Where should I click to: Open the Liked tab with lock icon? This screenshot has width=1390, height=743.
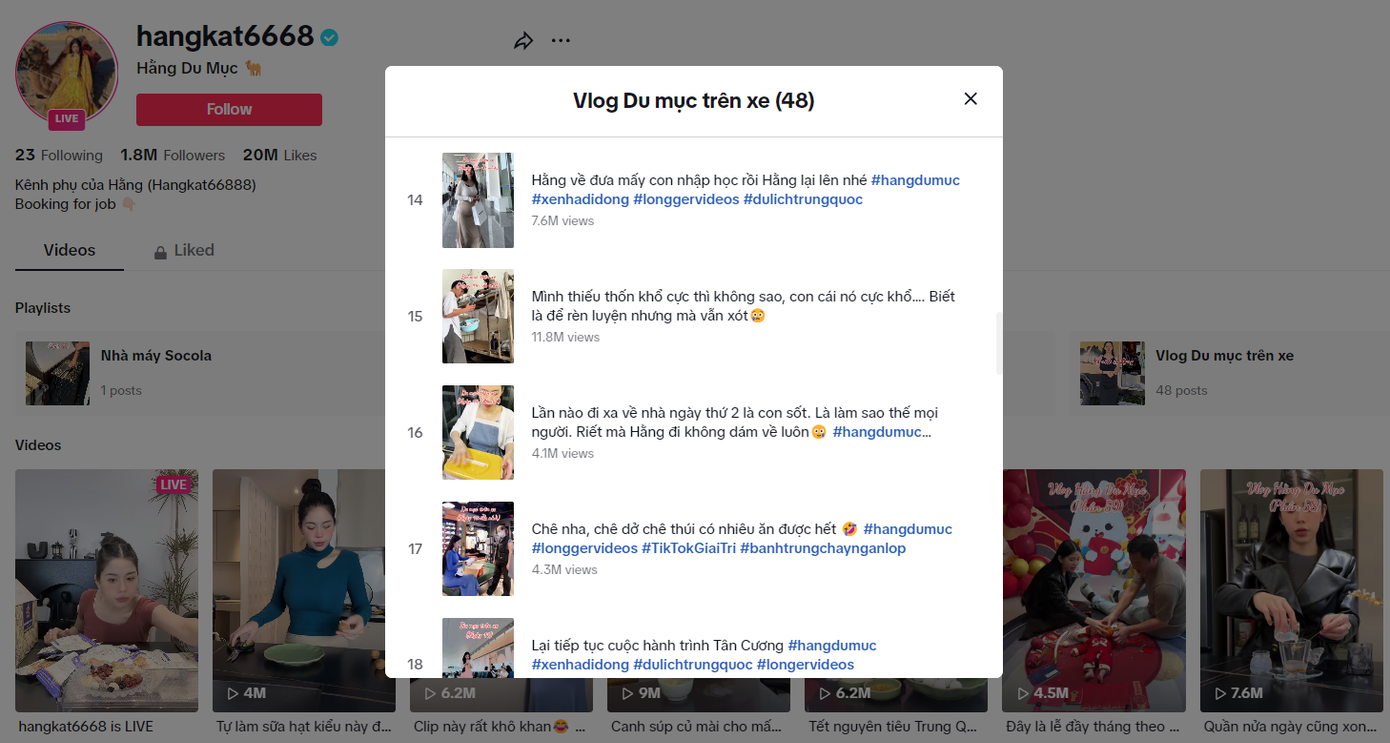[x=184, y=250]
